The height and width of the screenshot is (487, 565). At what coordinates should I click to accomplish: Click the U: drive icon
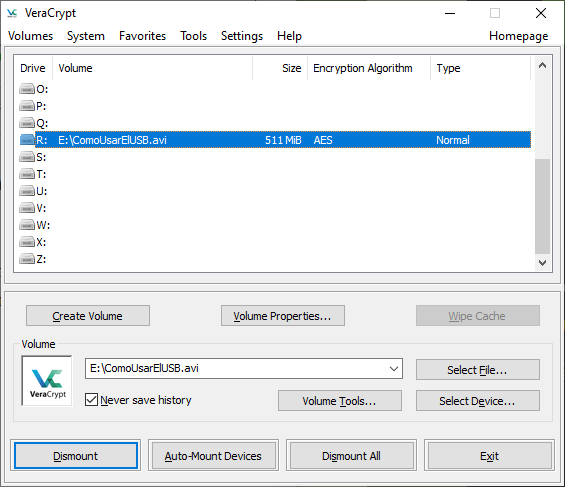tap(27, 191)
